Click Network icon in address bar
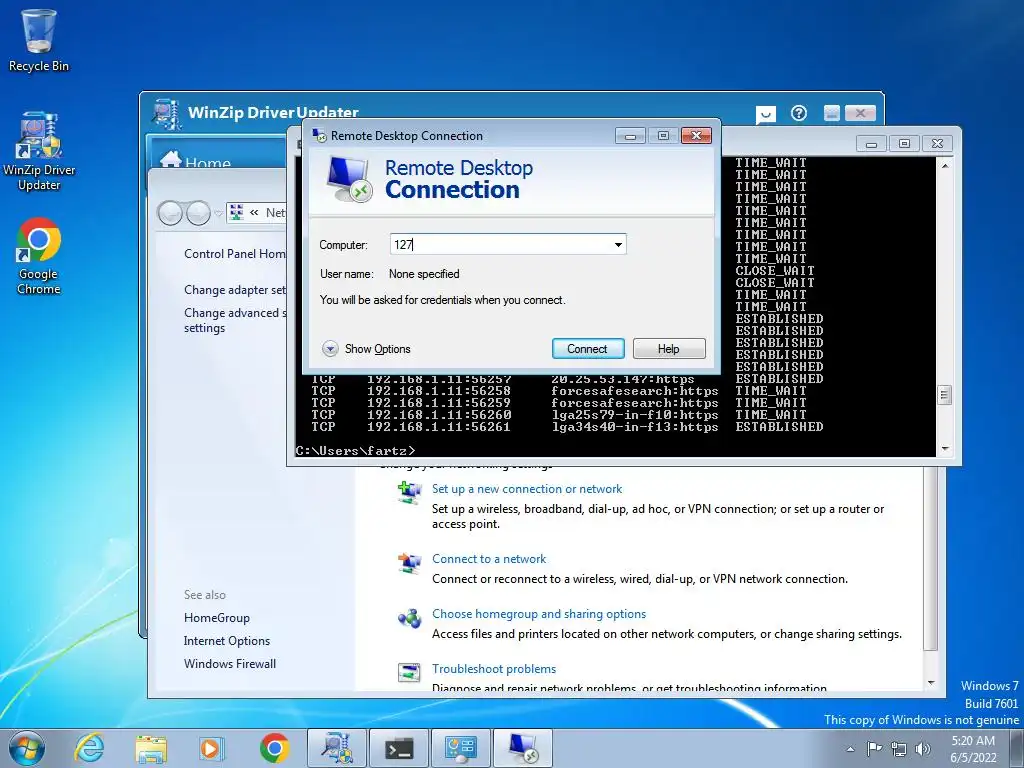 (236, 212)
